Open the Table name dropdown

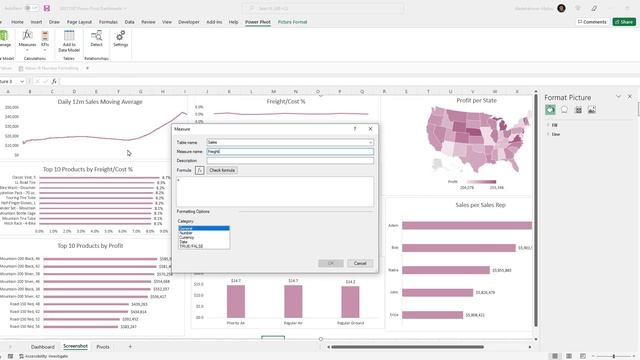click(371, 142)
